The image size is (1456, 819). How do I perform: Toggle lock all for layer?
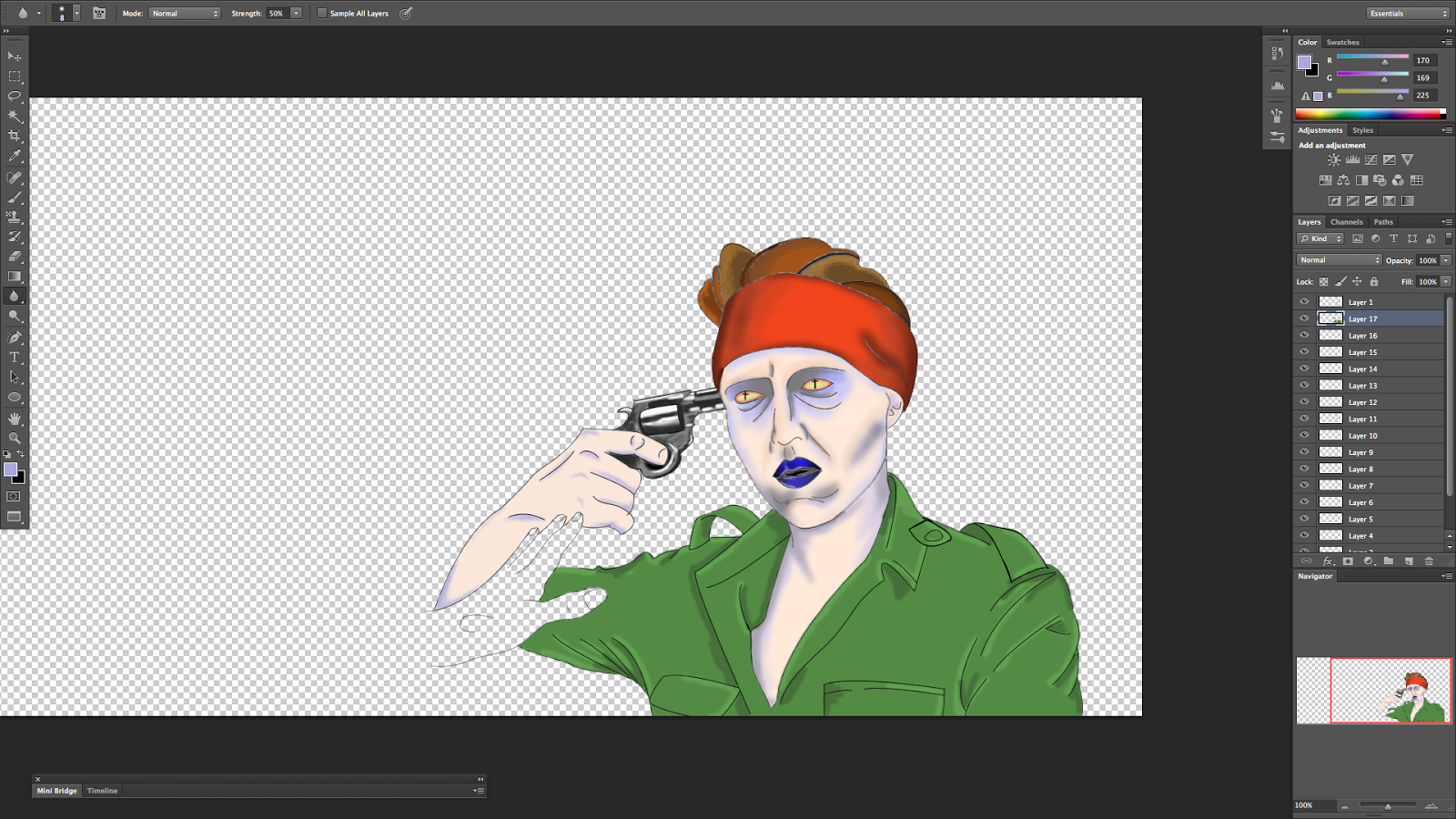pos(1374,282)
